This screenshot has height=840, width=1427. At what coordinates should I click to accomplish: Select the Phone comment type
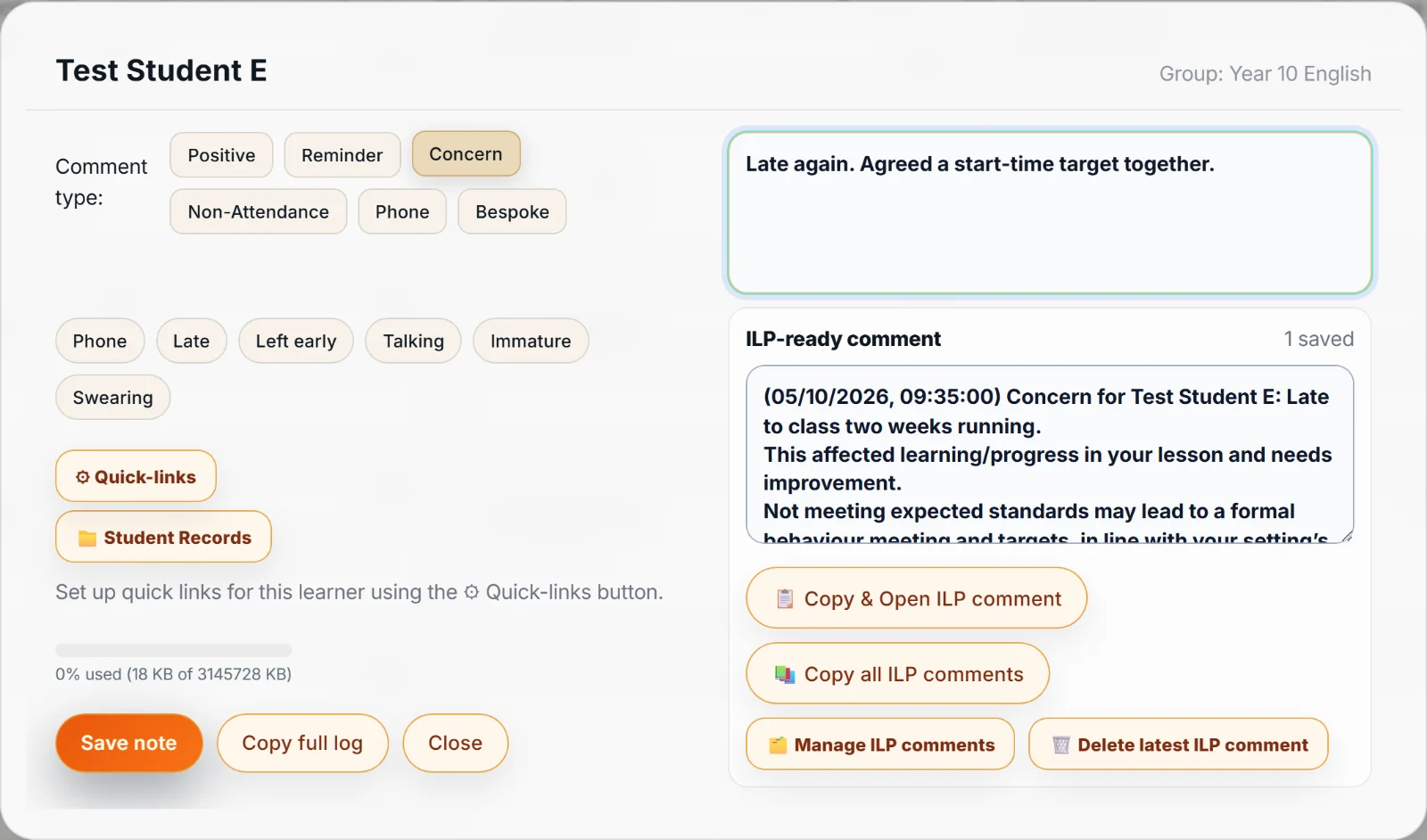[402, 211]
